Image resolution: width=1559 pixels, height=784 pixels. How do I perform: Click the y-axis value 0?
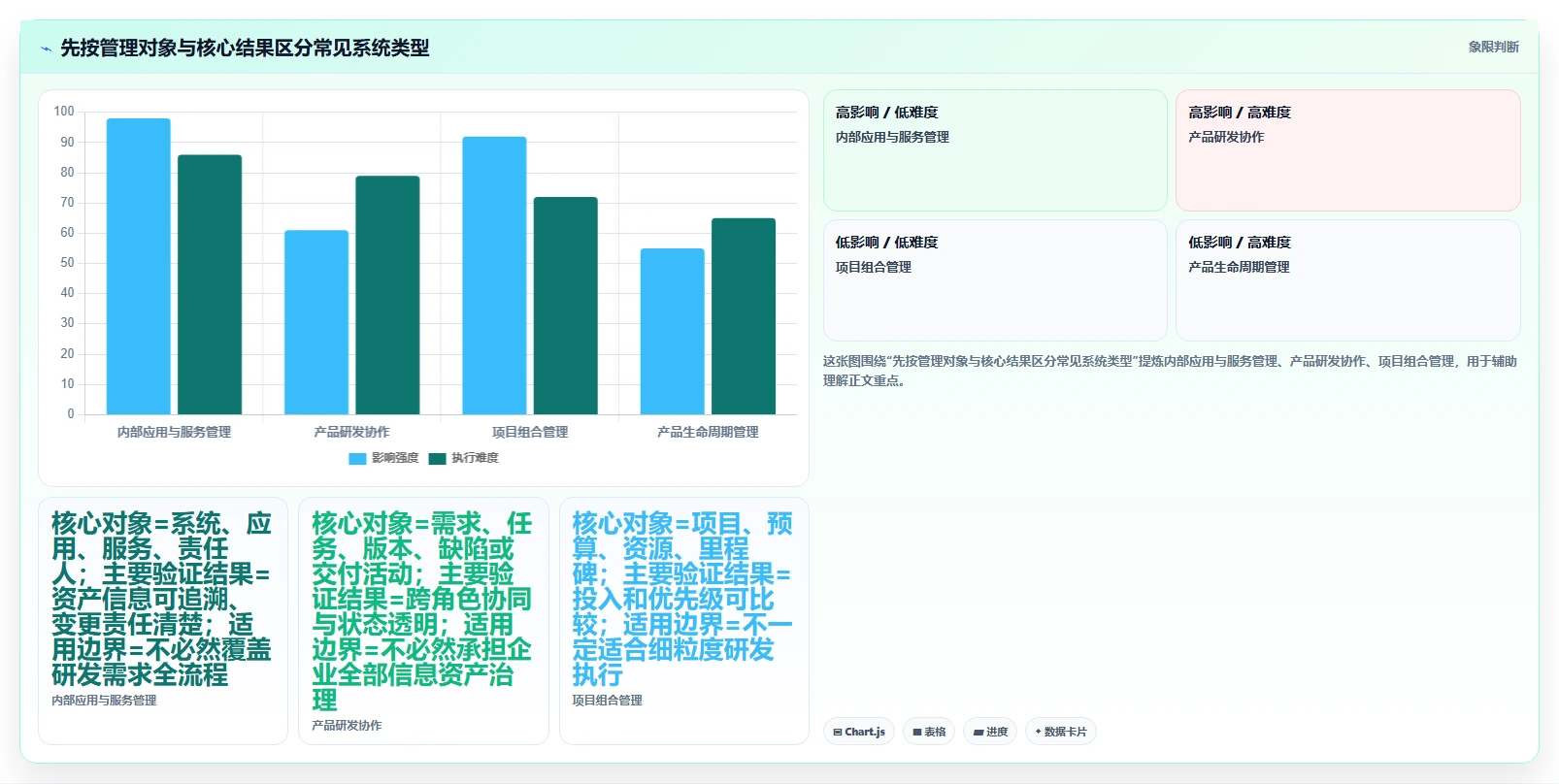point(70,414)
